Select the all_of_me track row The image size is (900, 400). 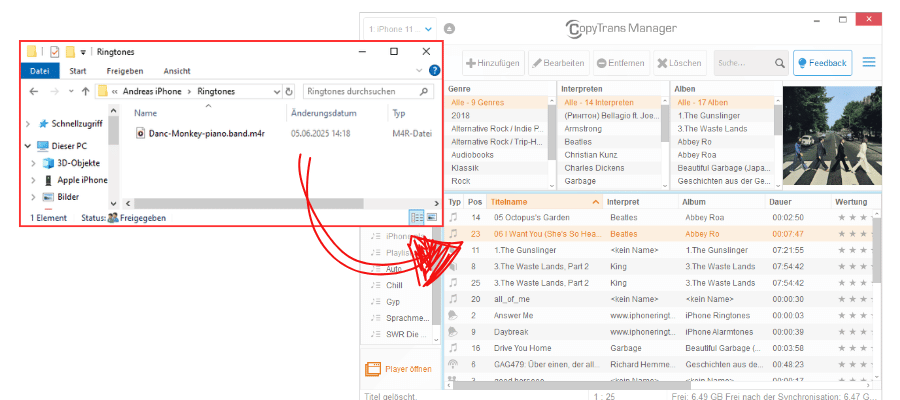(x=659, y=299)
